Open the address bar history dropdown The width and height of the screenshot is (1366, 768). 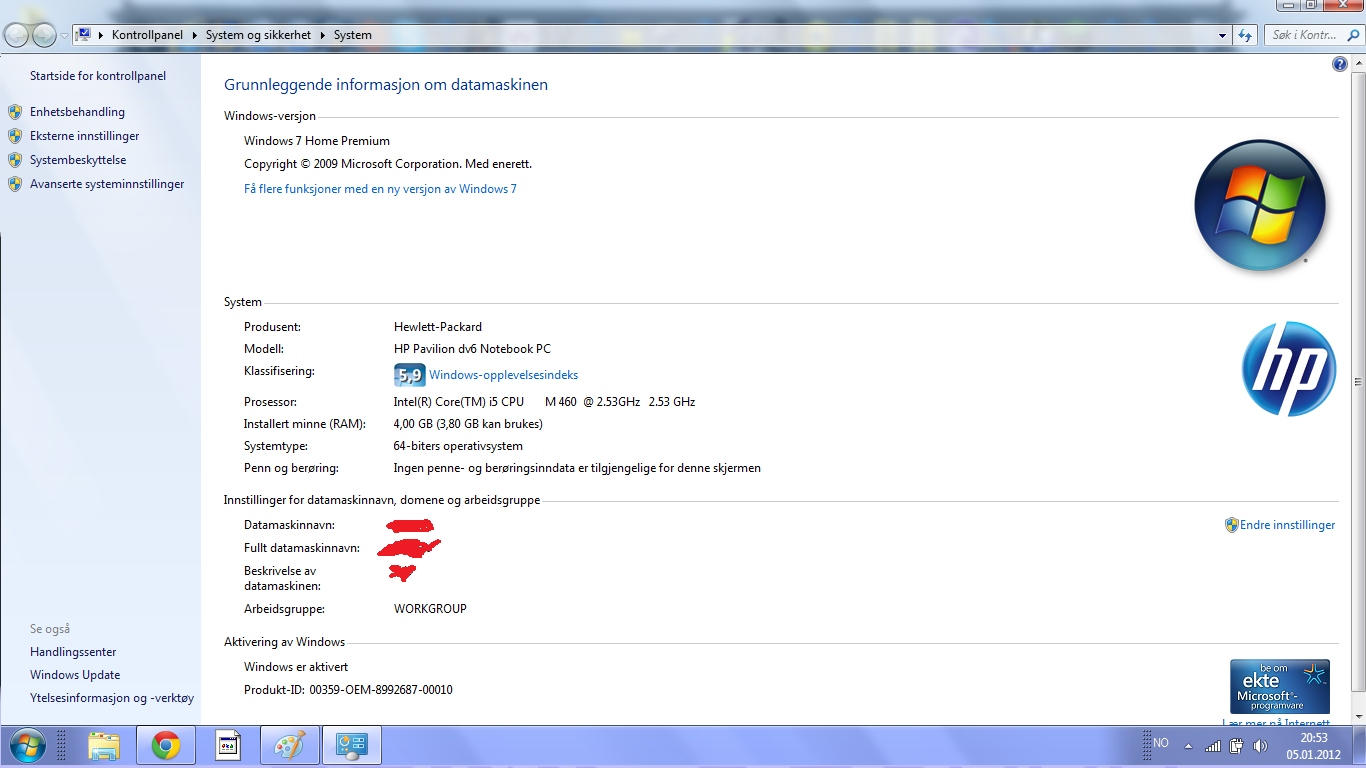pyautogui.click(x=1223, y=35)
